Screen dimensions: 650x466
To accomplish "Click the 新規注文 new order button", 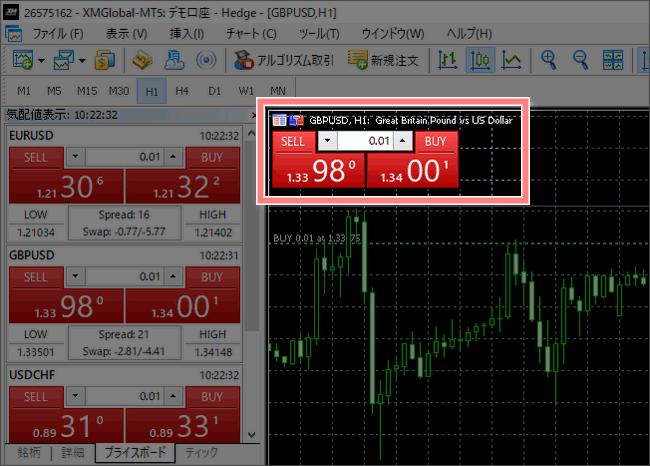I will pos(383,60).
